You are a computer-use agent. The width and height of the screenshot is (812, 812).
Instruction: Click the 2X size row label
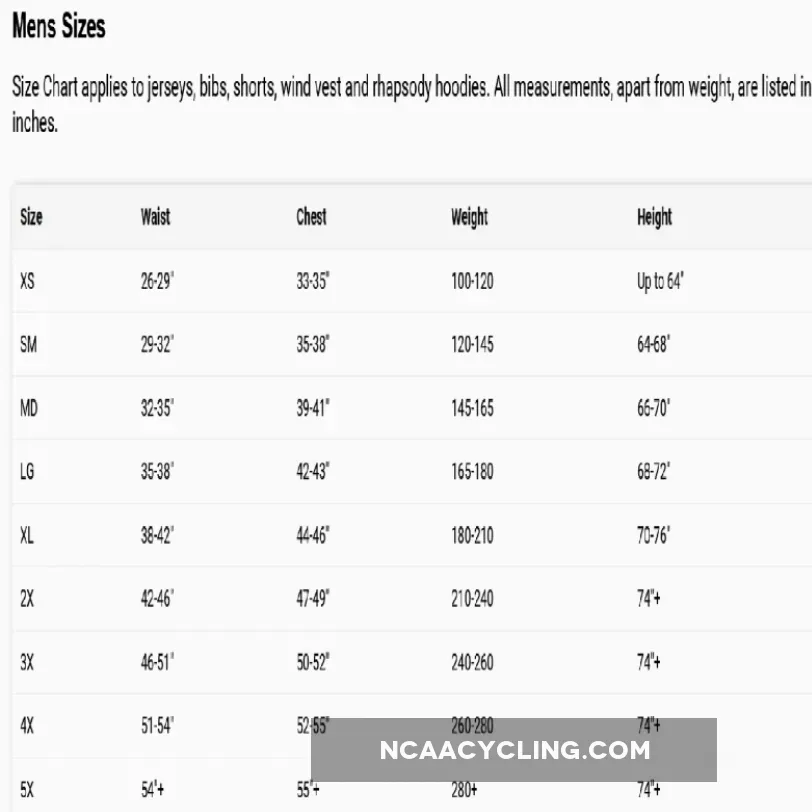click(27, 599)
